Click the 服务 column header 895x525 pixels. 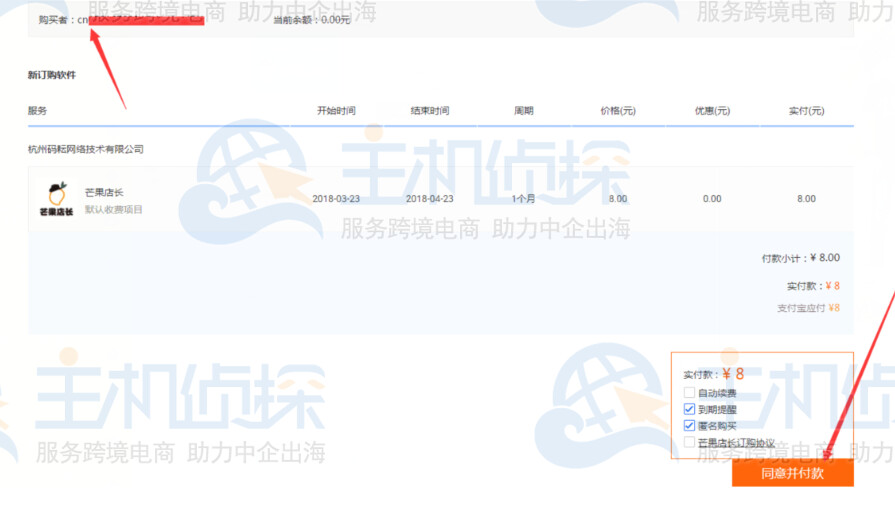pyautogui.click(x=37, y=111)
